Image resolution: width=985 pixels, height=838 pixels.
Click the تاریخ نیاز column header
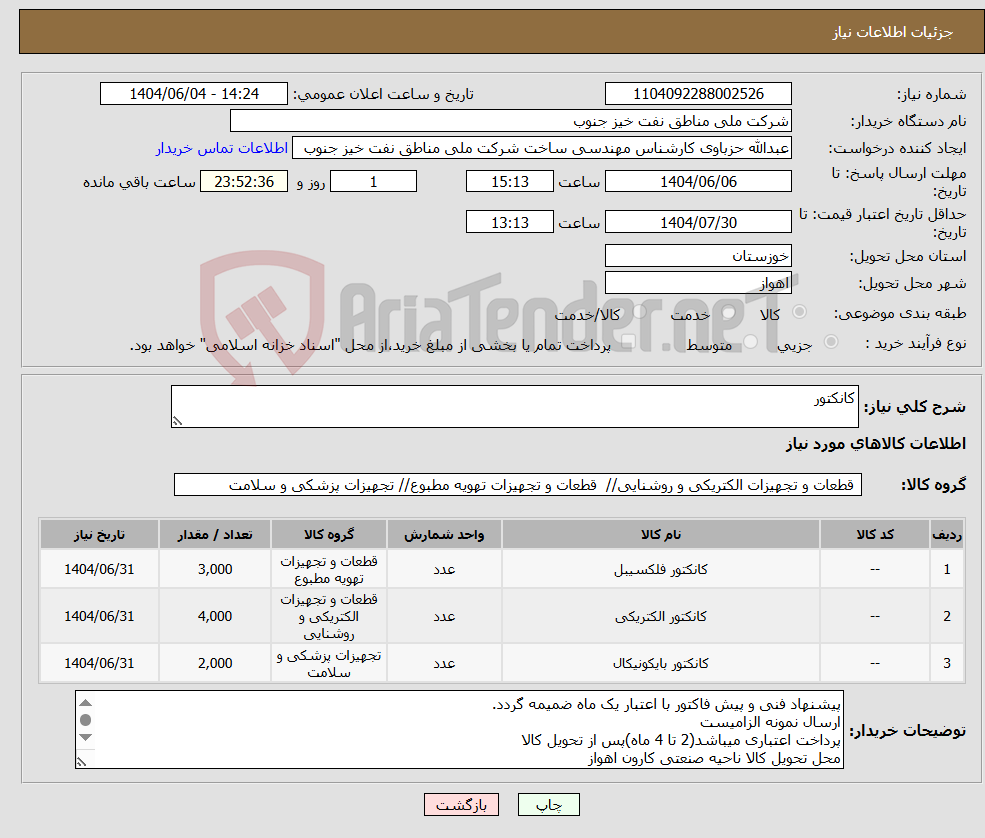[x=99, y=535]
